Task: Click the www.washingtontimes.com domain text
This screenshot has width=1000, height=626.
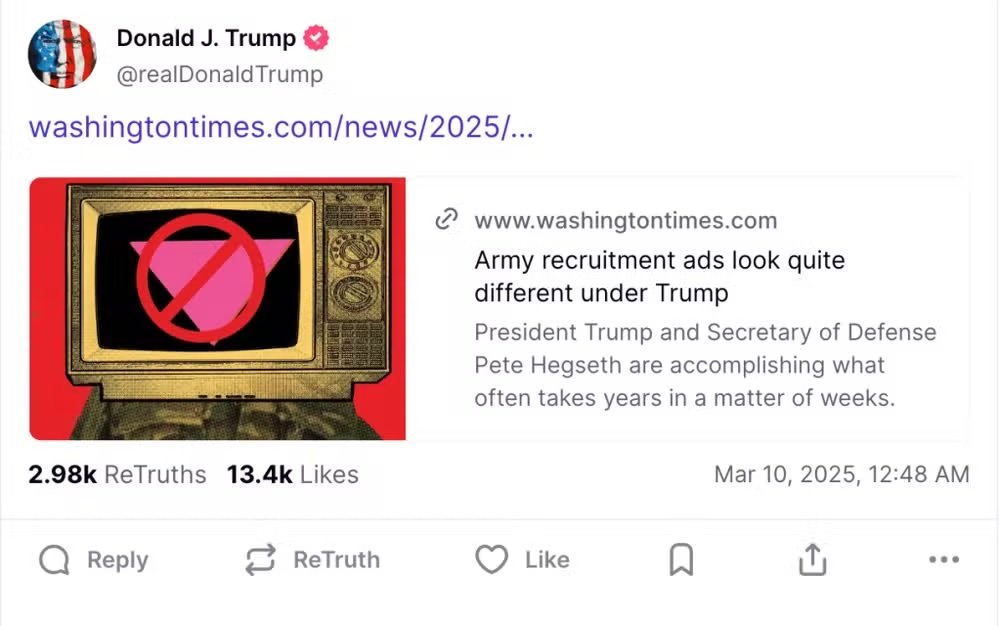Action: click(x=625, y=220)
